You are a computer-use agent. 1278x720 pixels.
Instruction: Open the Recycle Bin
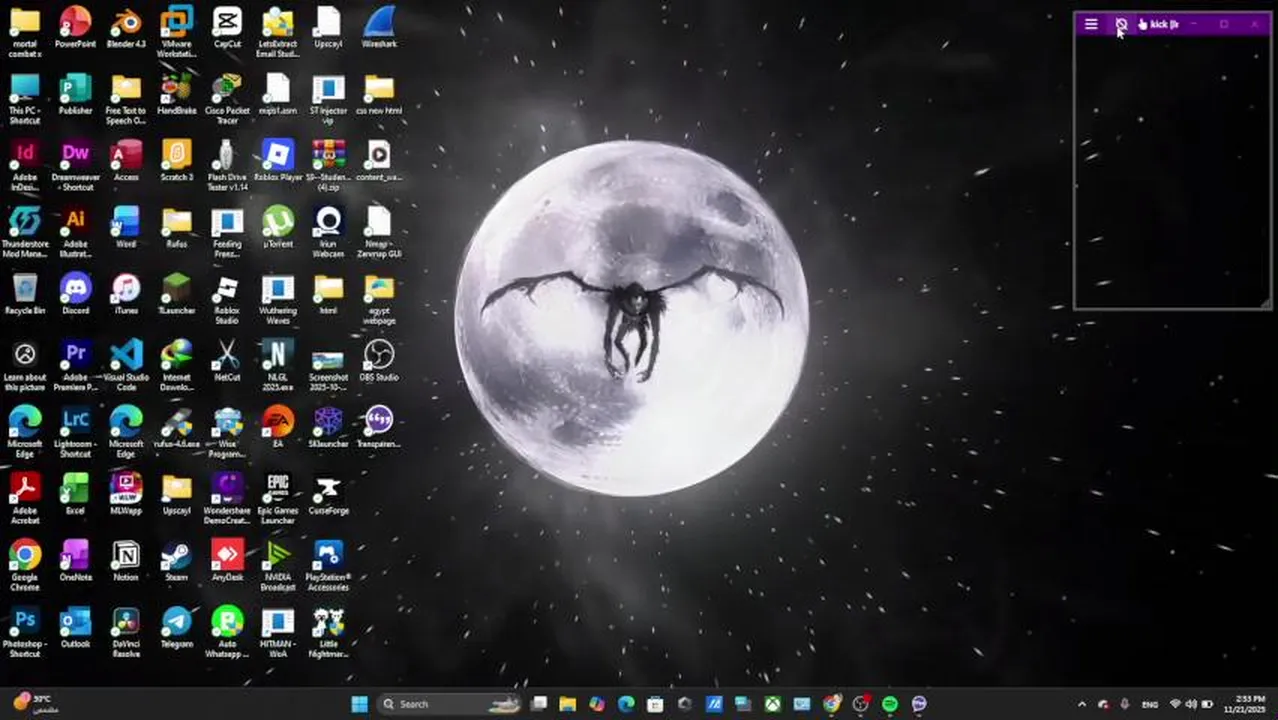point(25,294)
